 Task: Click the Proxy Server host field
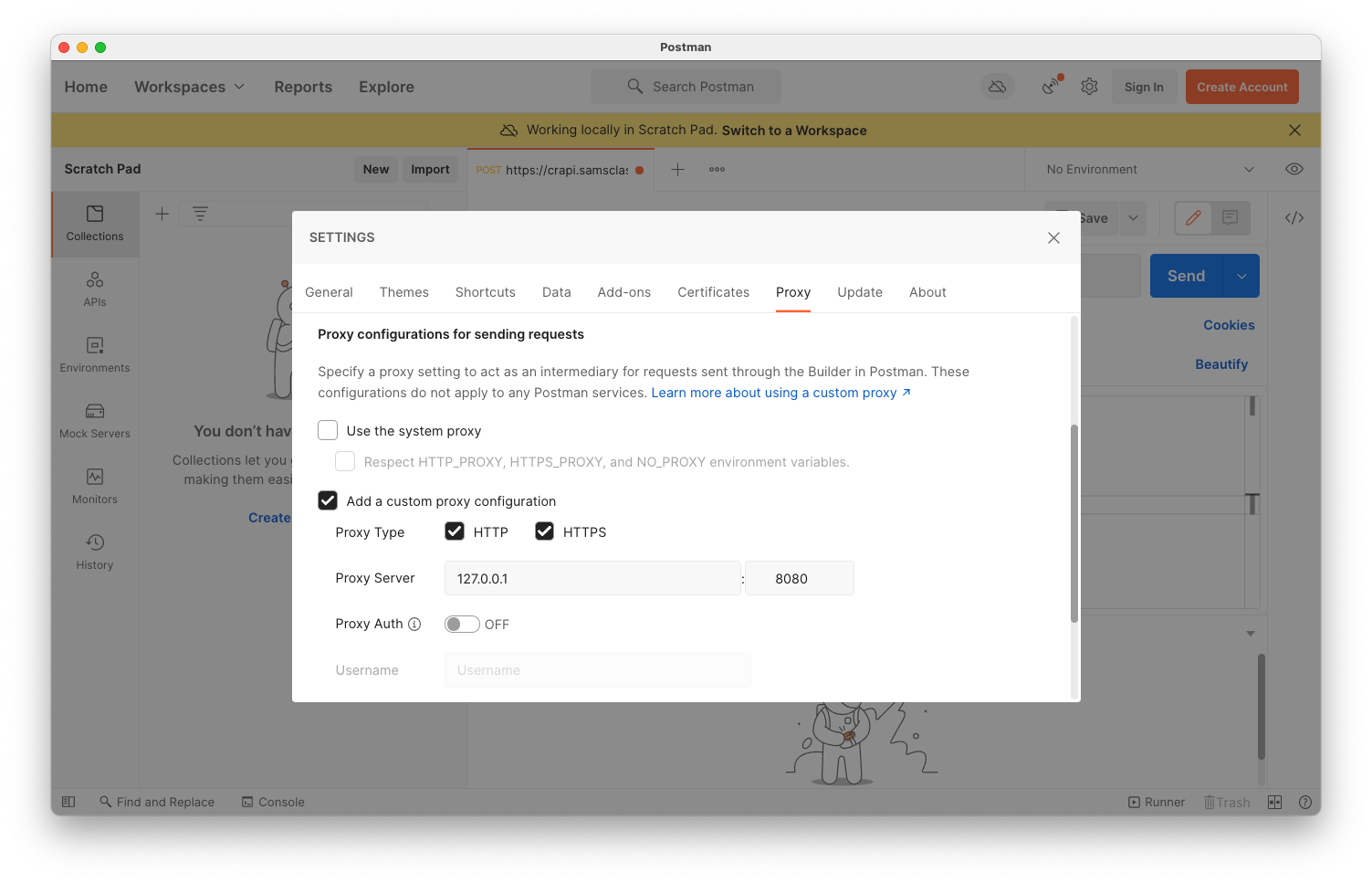pyautogui.click(x=592, y=578)
